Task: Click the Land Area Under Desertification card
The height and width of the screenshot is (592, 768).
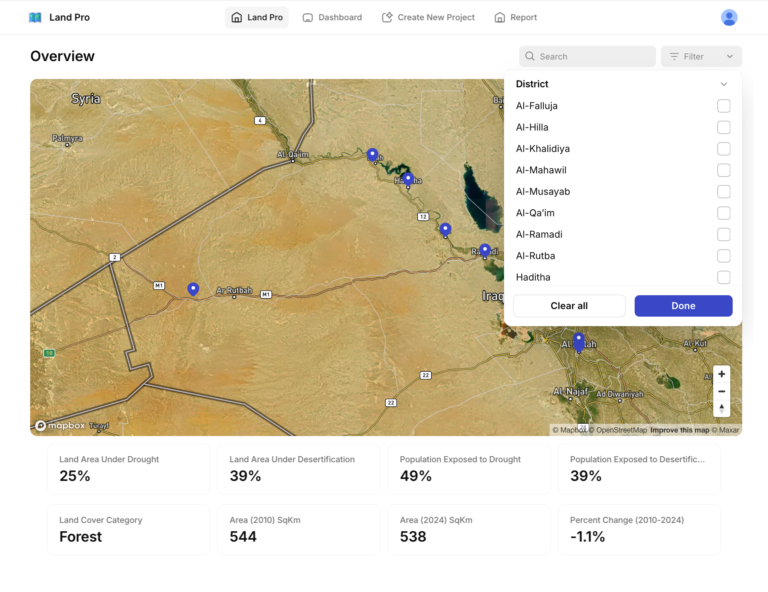Action: point(299,469)
